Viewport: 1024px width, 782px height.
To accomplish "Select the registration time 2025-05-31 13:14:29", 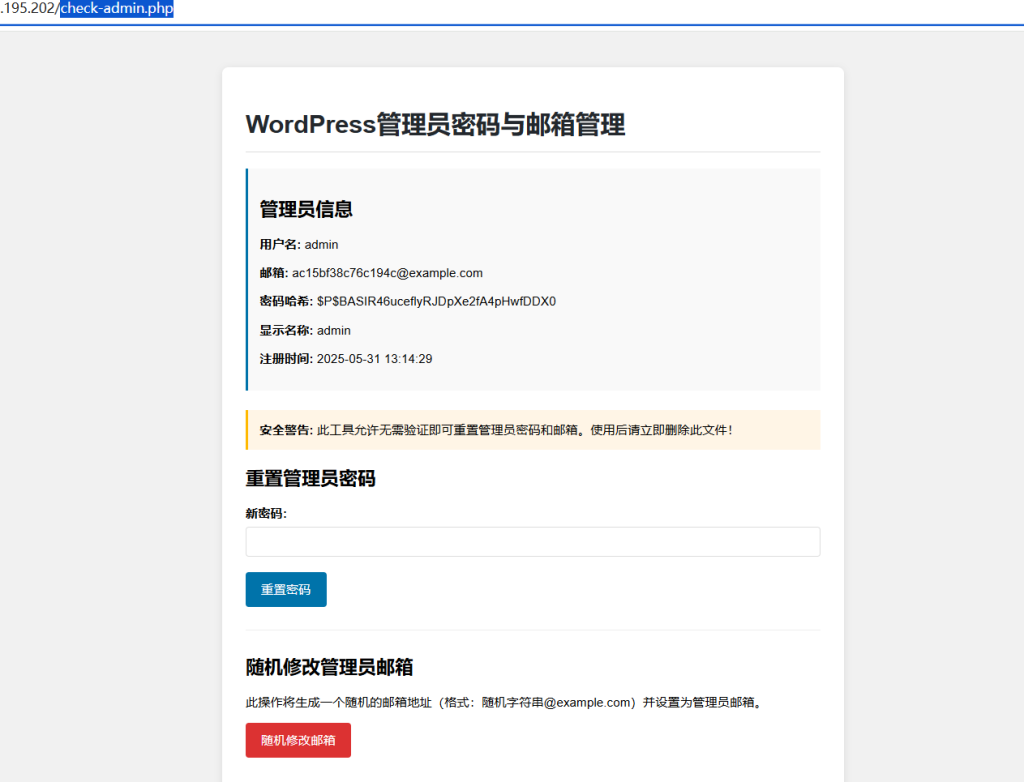I will point(374,359).
